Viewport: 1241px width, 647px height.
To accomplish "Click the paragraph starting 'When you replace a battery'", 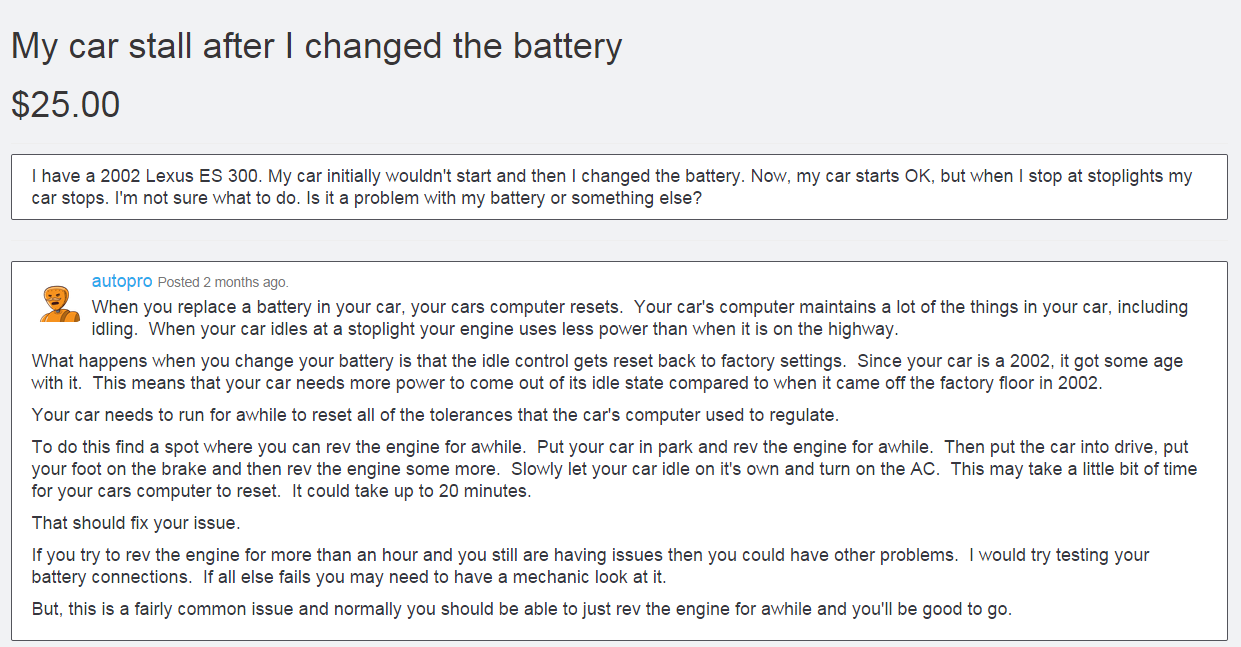I will (640, 318).
